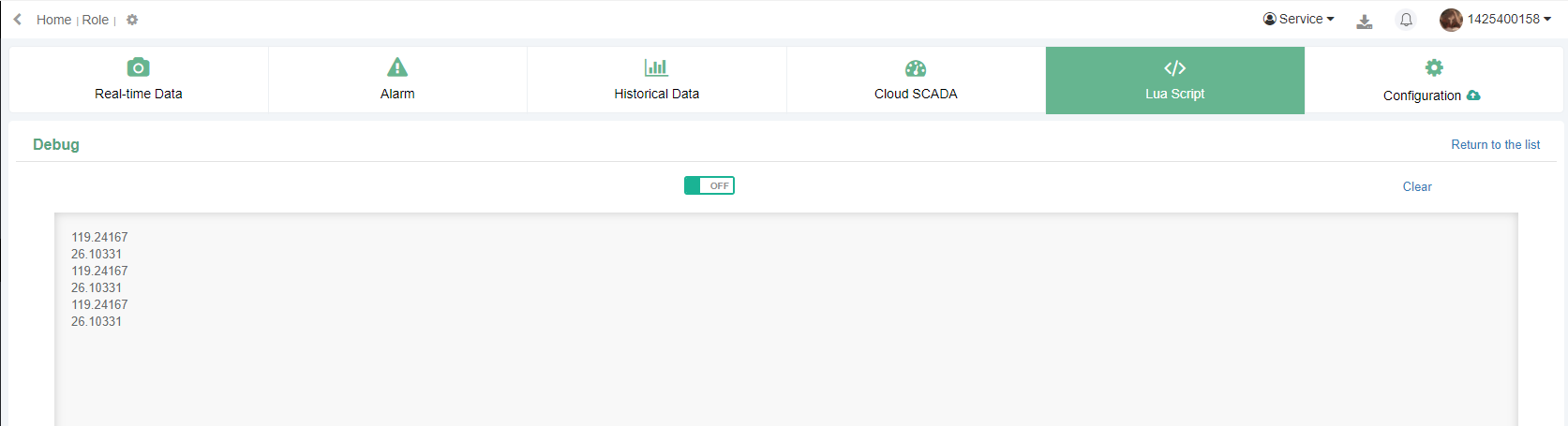Click the warning triangle Alarm icon
Viewport: 1568px width, 426px height.
click(397, 67)
